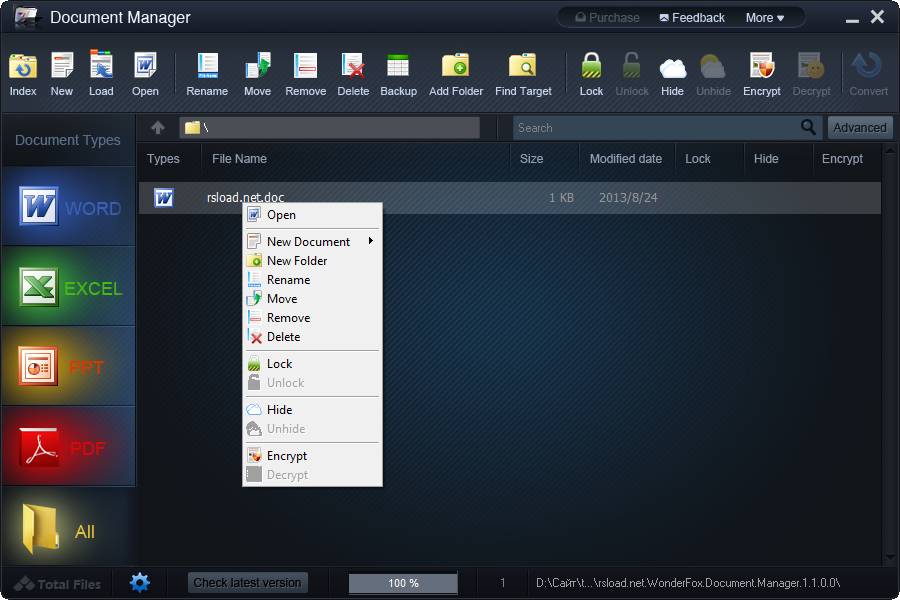Open settings gear in status bar

[139, 583]
